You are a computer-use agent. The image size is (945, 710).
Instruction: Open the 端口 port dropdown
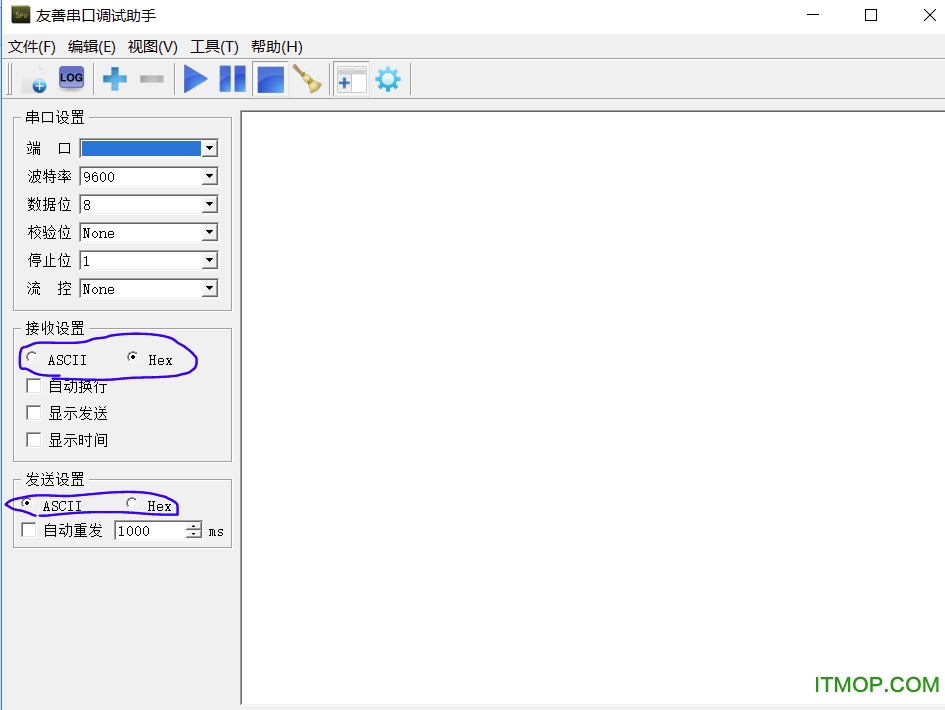(x=209, y=149)
